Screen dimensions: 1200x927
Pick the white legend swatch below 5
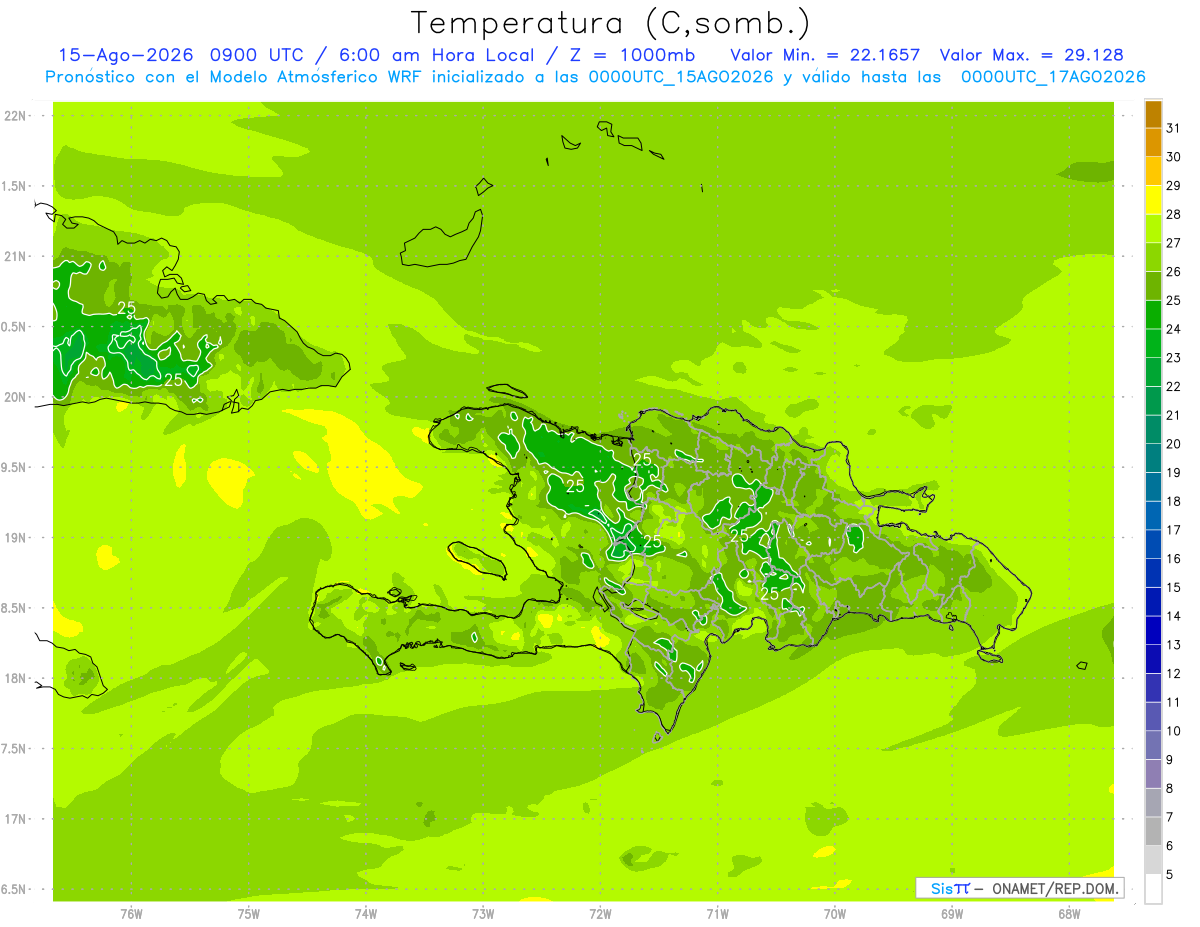[x=1153, y=889]
